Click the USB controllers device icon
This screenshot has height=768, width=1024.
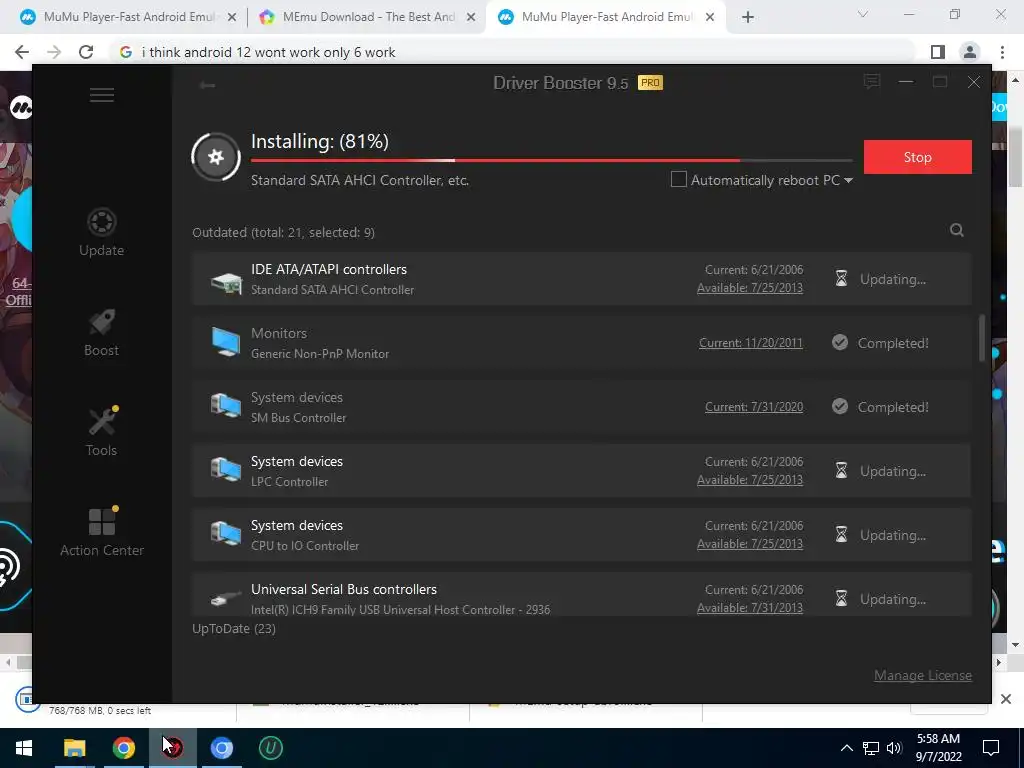(x=226, y=598)
